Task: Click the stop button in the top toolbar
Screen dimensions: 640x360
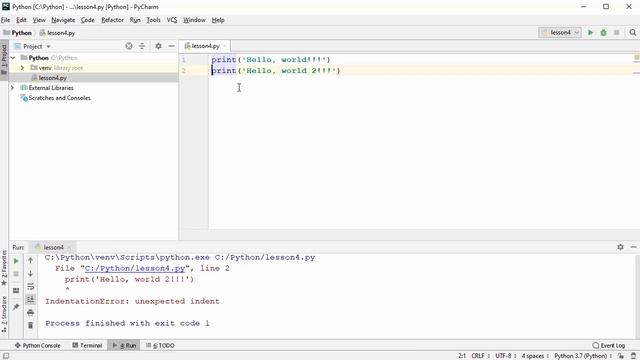Action: [x=616, y=33]
